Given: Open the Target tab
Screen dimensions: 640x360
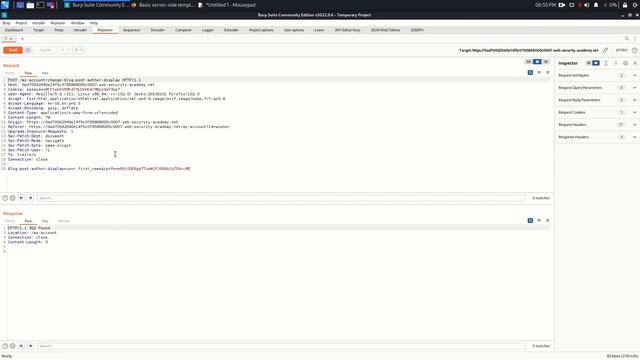Looking at the screenshot, I should click(x=38, y=30).
